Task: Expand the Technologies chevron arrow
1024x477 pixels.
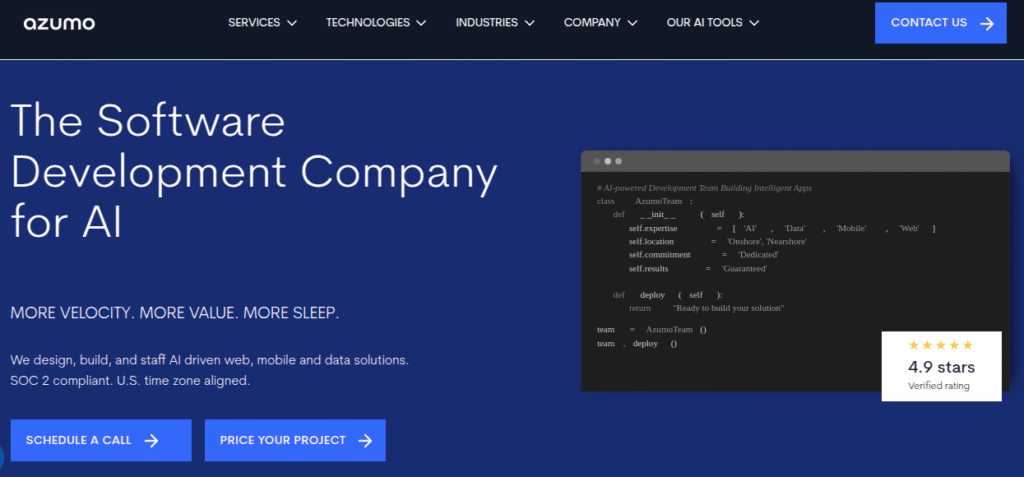Action: [x=422, y=23]
